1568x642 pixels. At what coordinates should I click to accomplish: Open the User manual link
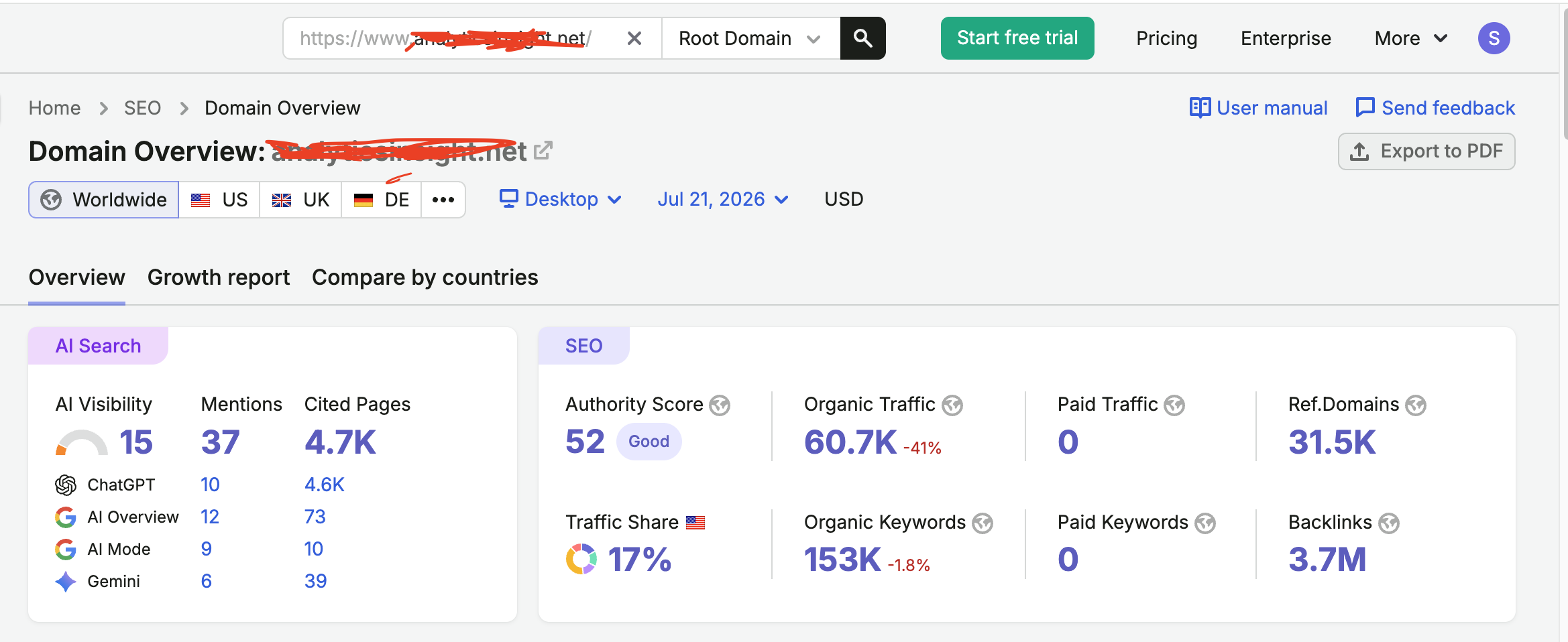(1272, 108)
